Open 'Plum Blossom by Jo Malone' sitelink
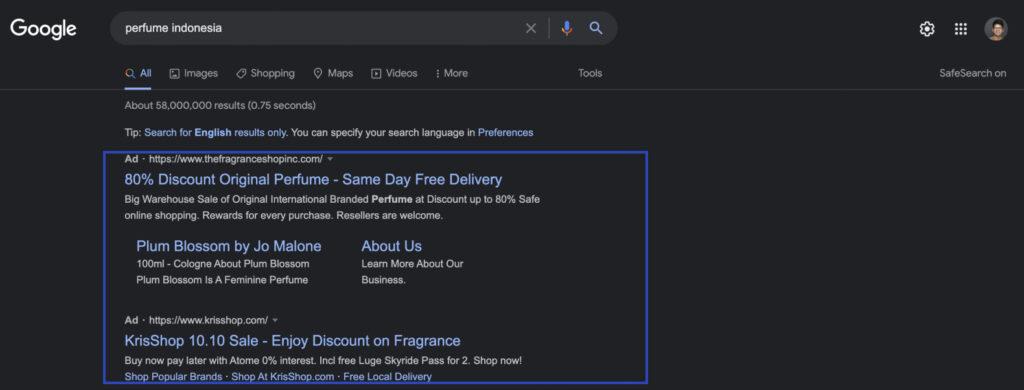This screenshot has height=390, width=1024. tap(229, 246)
